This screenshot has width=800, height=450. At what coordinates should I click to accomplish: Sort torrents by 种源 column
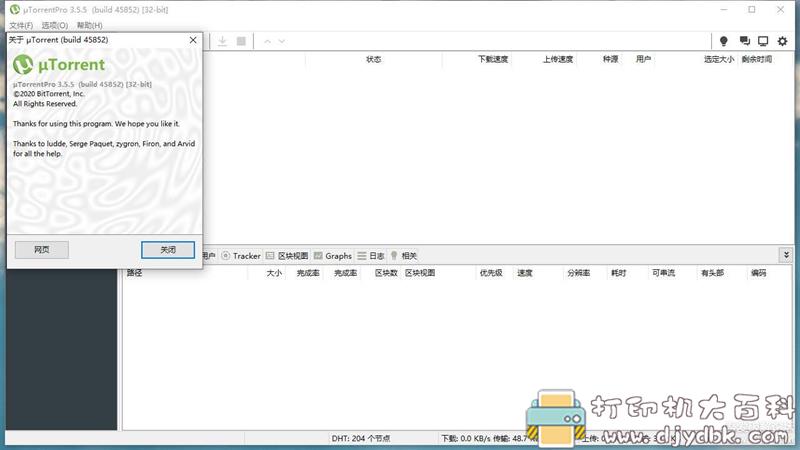coord(610,59)
